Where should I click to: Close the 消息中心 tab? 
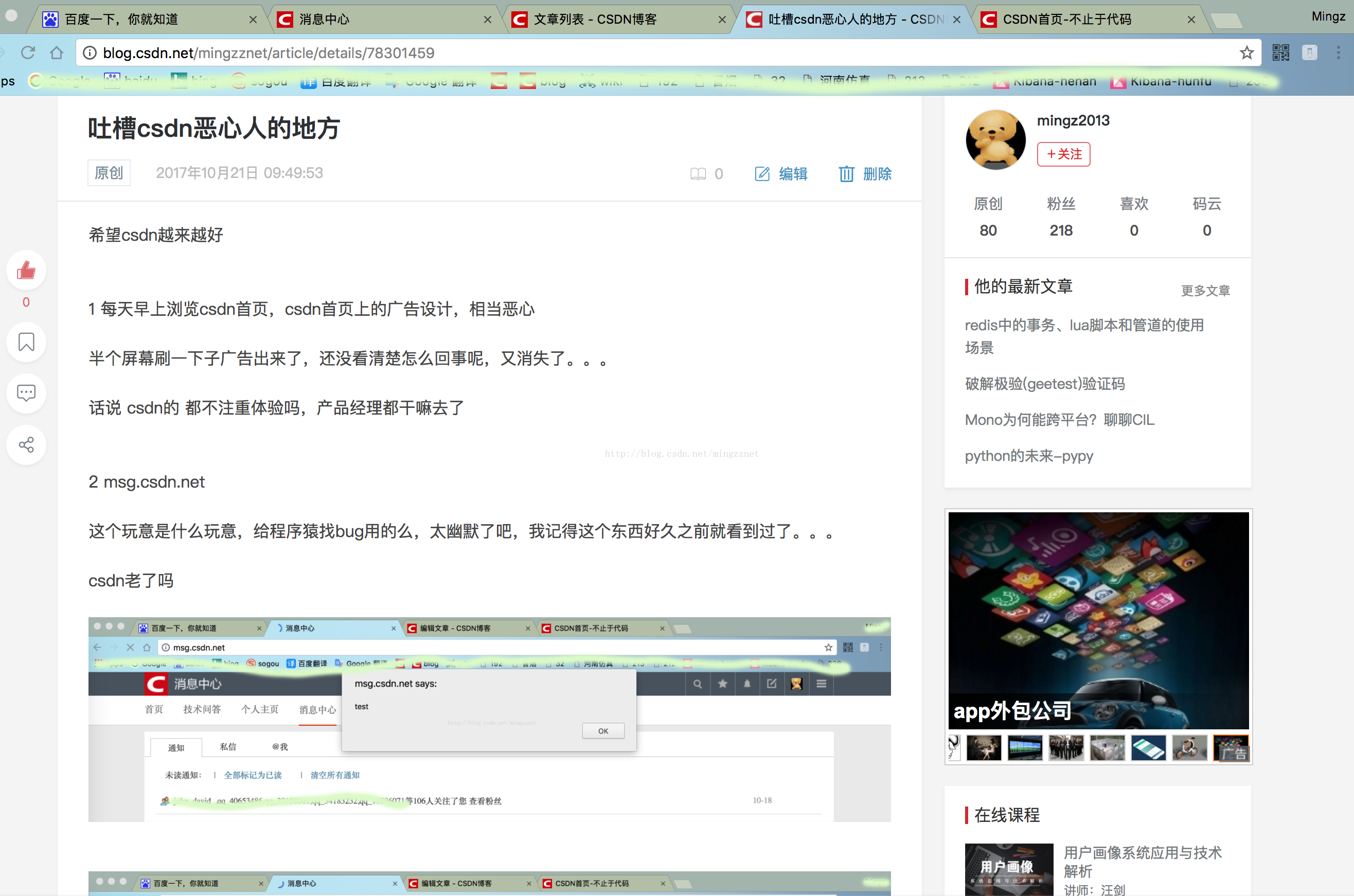pos(488,20)
